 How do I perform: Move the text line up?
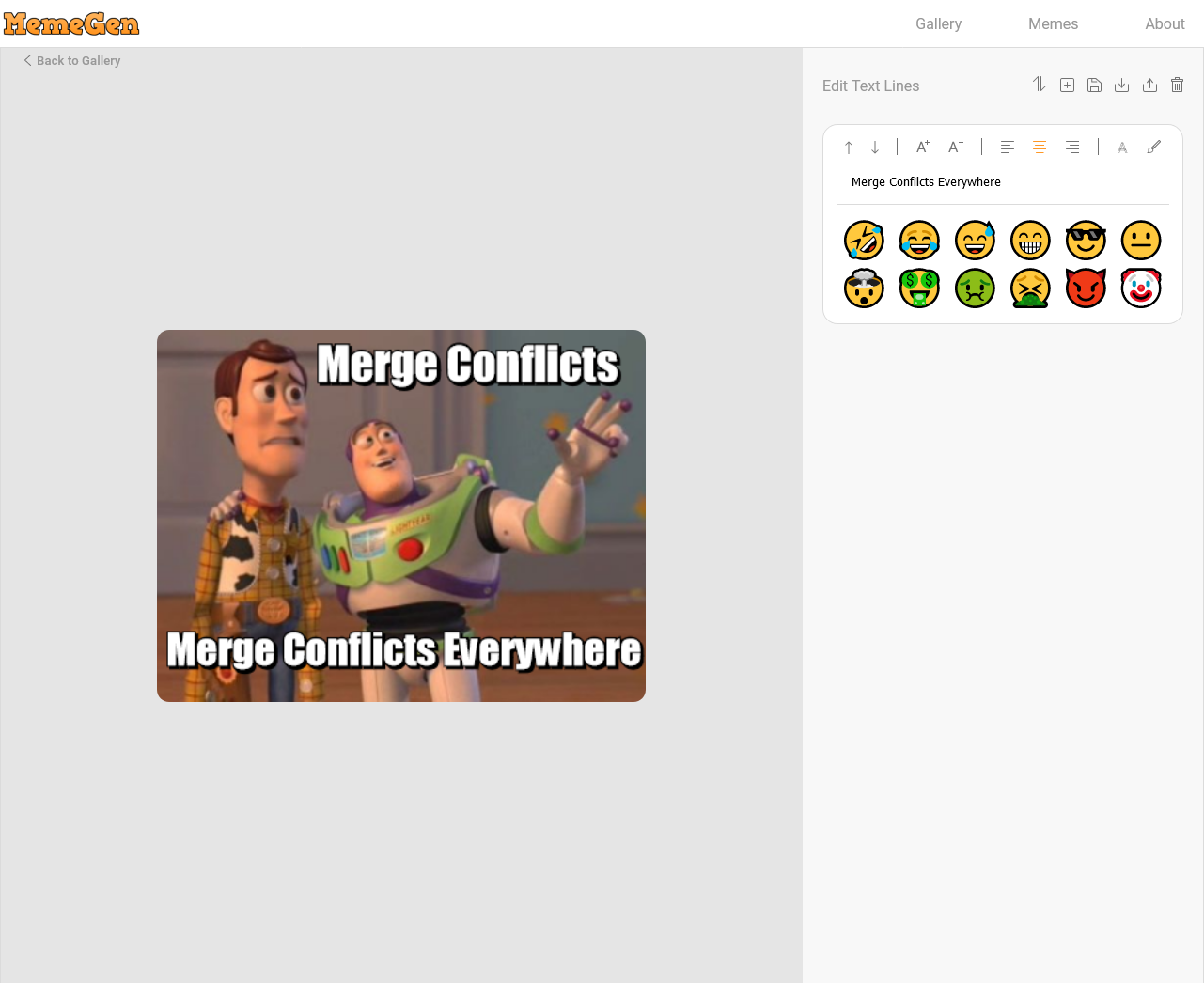[849, 148]
